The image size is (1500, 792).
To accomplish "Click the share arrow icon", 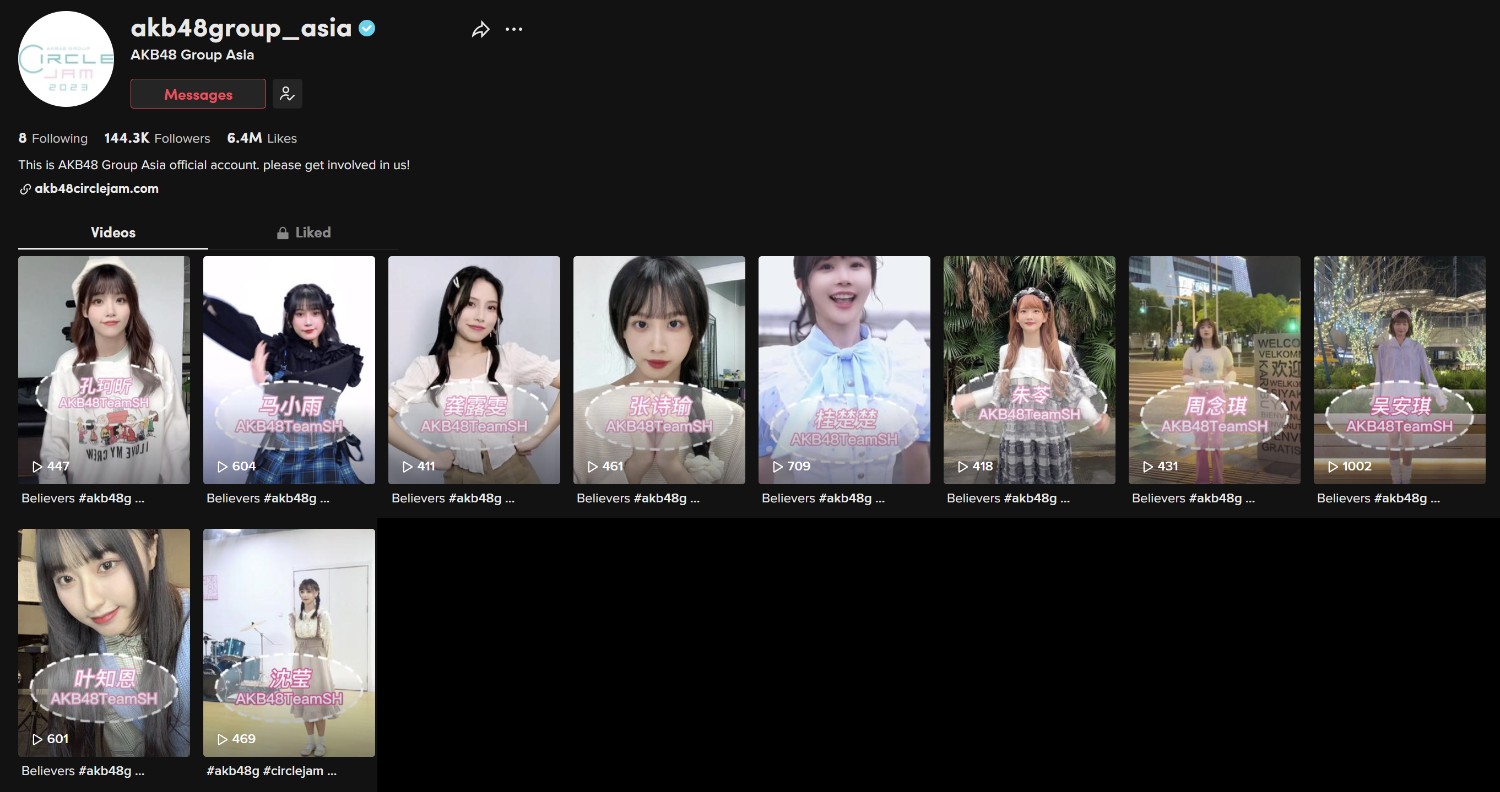I will pyautogui.click(x=481, y=30).
